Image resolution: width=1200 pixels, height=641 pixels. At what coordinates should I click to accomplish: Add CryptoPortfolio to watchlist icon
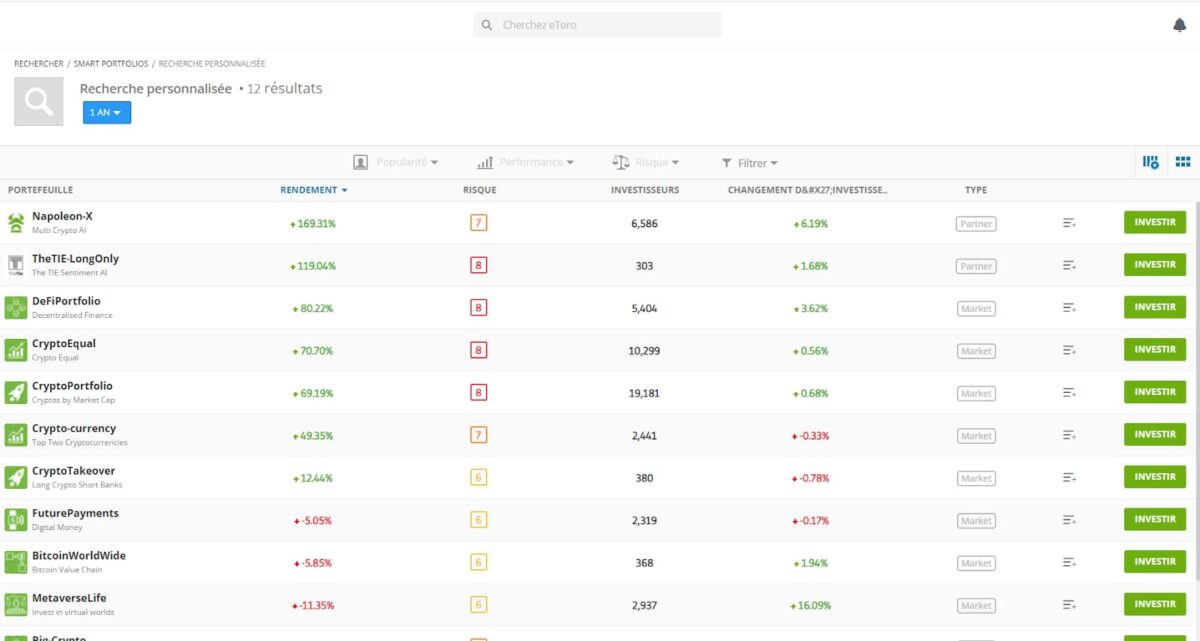pyautogui.click(x=1069, y=393)
